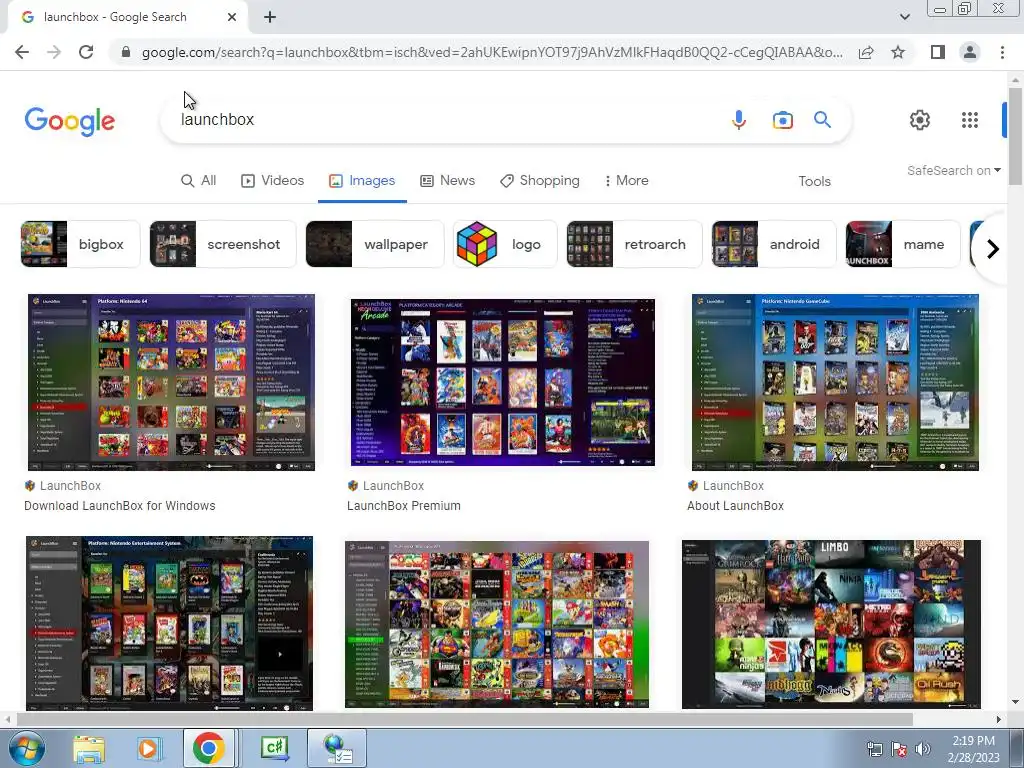The height and width of the screenshot is (768, 1024).
Task: Switch to the Videos tab
Action: (272, 181)
